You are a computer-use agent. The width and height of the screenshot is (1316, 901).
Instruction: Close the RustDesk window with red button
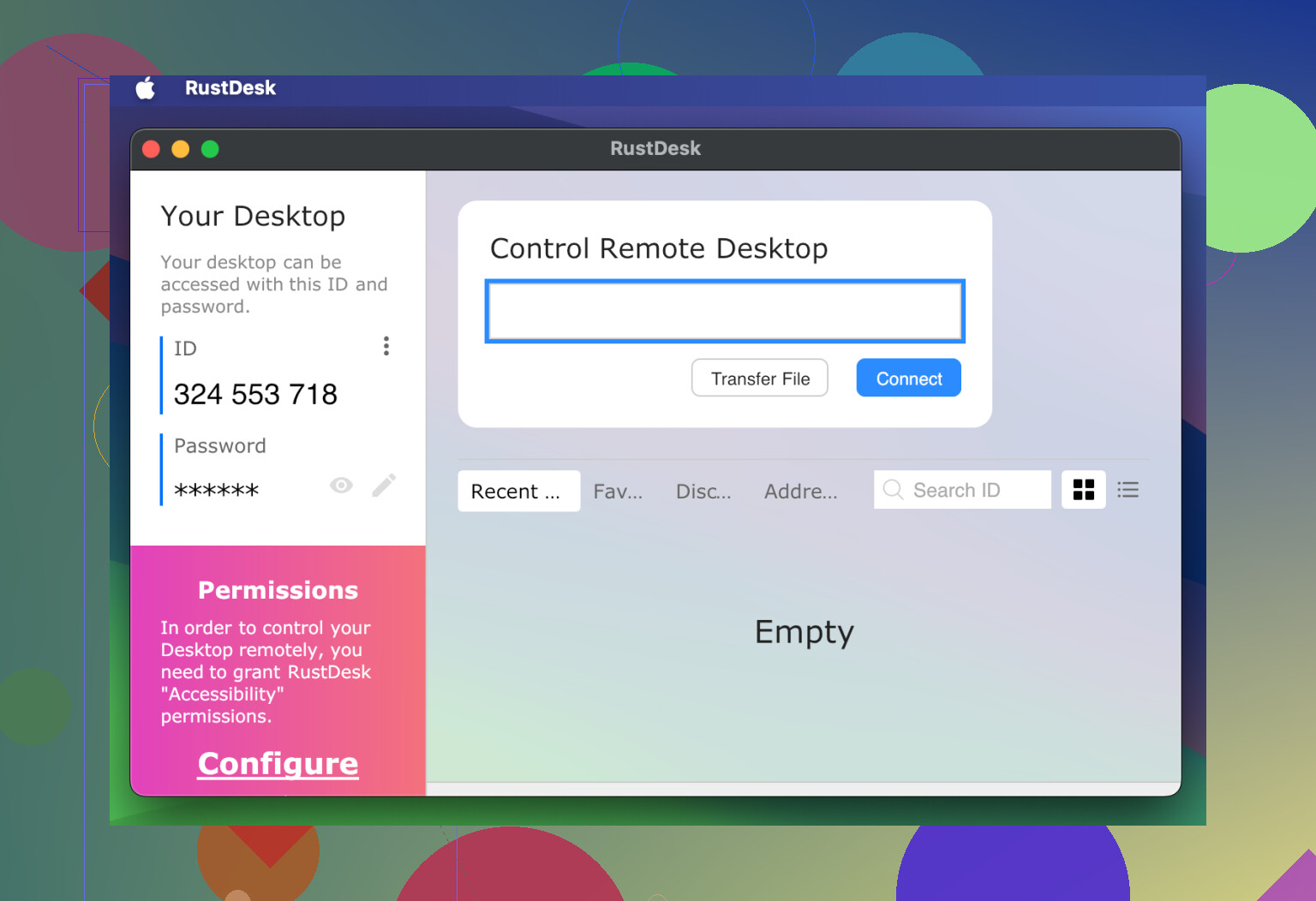point(152,149)
